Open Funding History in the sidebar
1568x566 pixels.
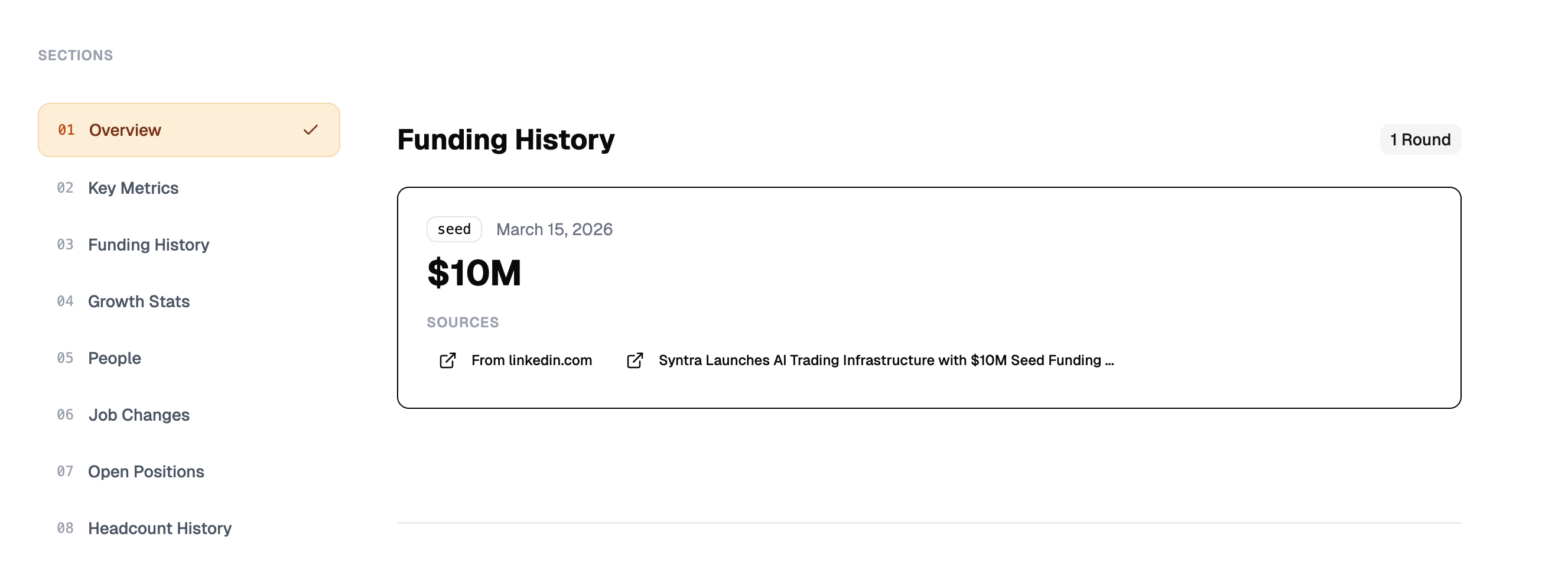click(x=148, y=245)
